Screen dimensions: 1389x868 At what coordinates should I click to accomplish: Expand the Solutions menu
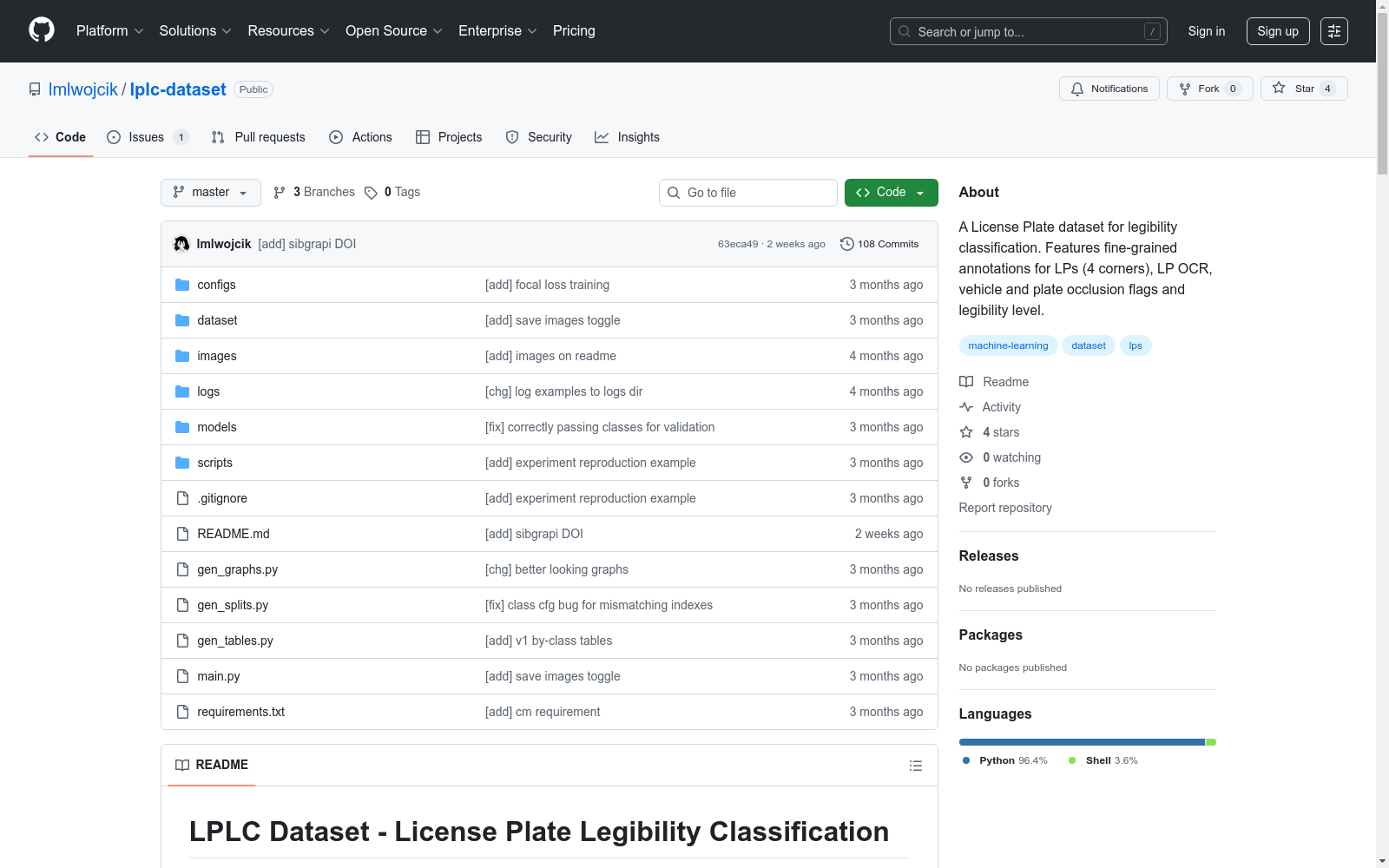[195, 31]
